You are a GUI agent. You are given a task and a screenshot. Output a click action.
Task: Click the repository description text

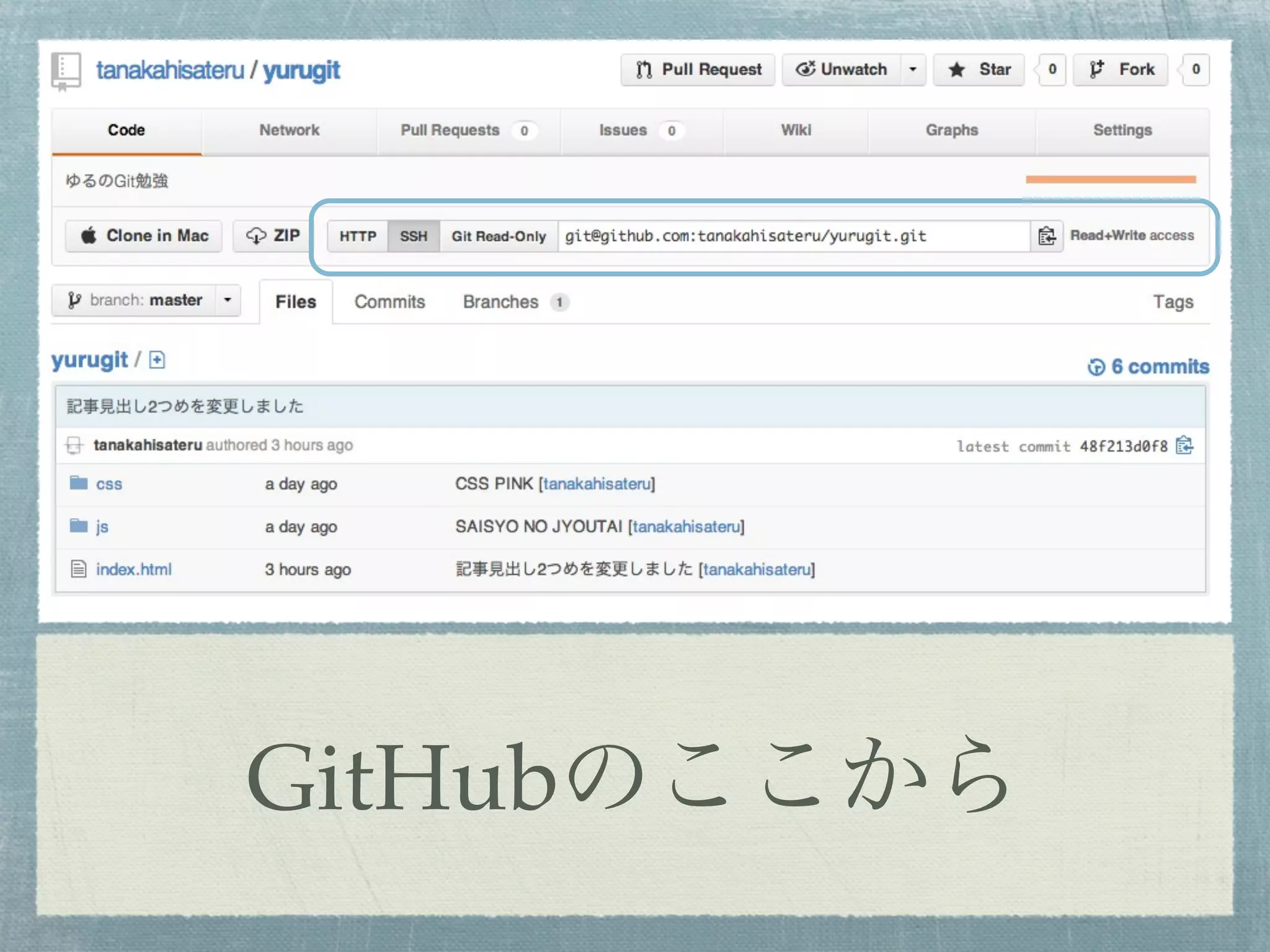pyautogui.click(x=117, y=181)
